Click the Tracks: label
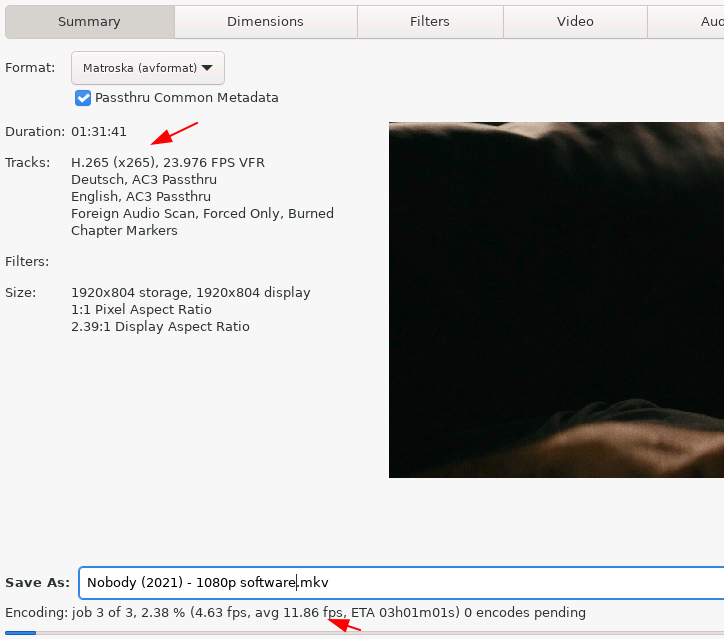Screen dimensions: 724x639 28,163
